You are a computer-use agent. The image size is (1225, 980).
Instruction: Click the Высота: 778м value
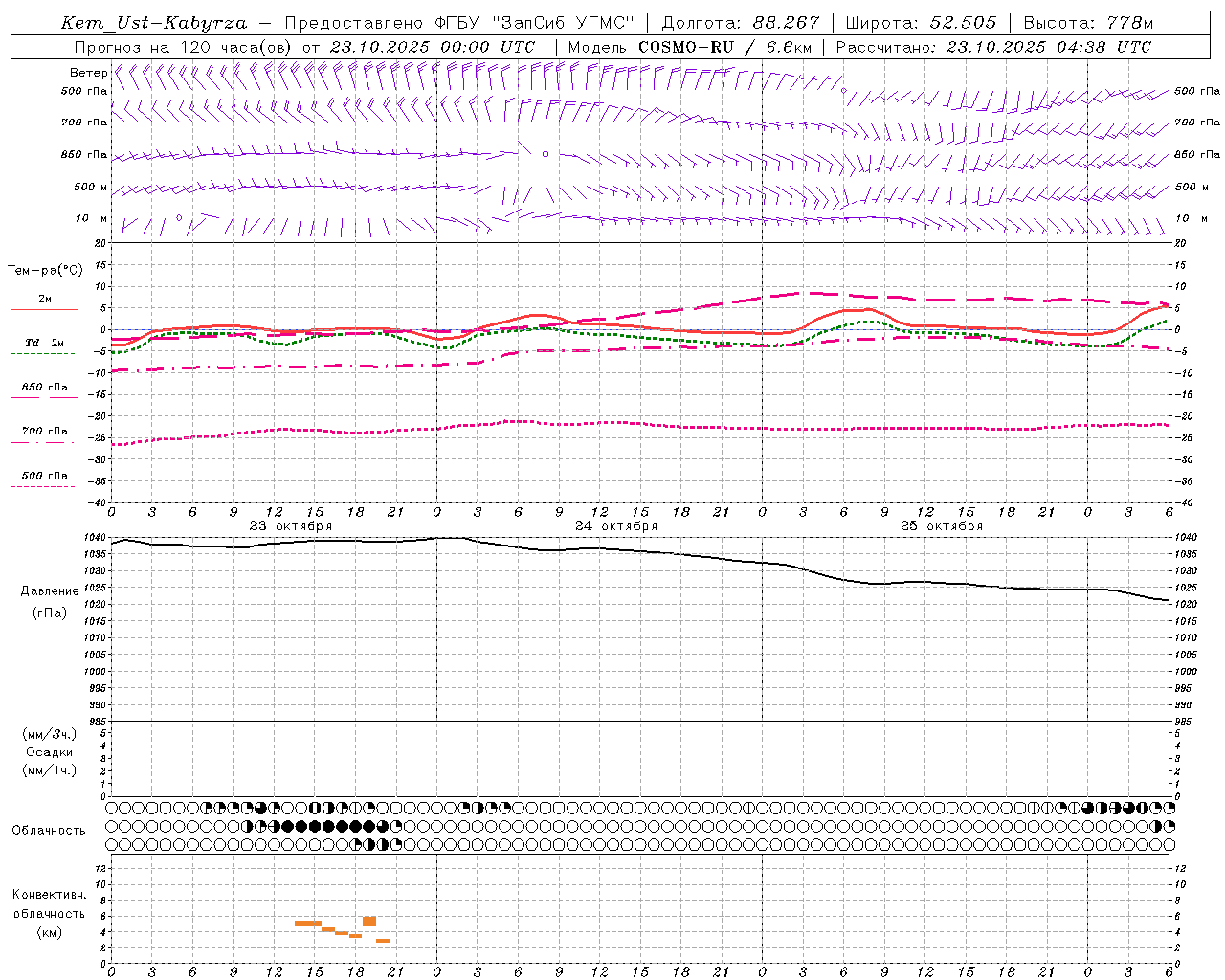pos(1088,23)
